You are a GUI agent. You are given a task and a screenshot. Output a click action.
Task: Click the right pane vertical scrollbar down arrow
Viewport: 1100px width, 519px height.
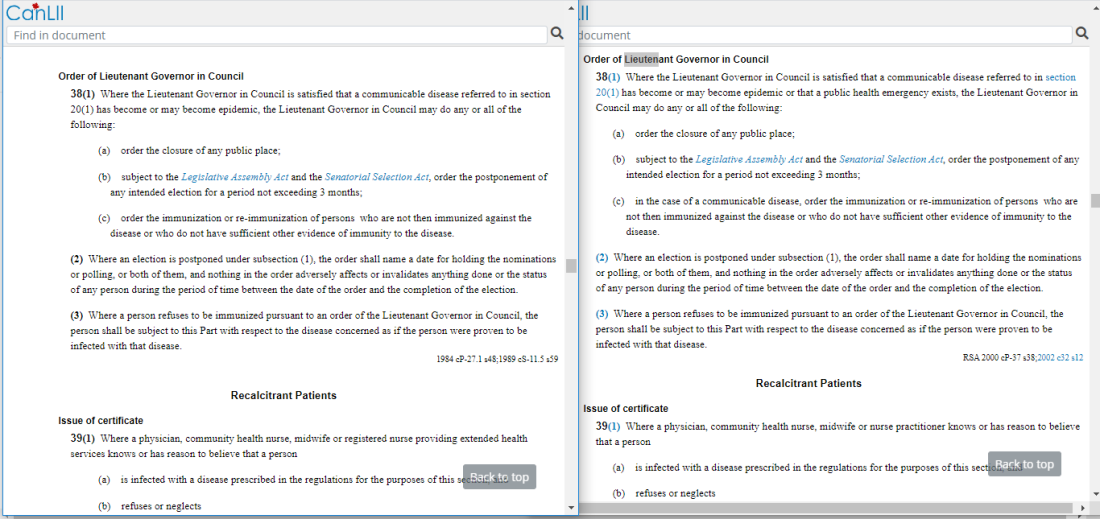pos(1095,495)
